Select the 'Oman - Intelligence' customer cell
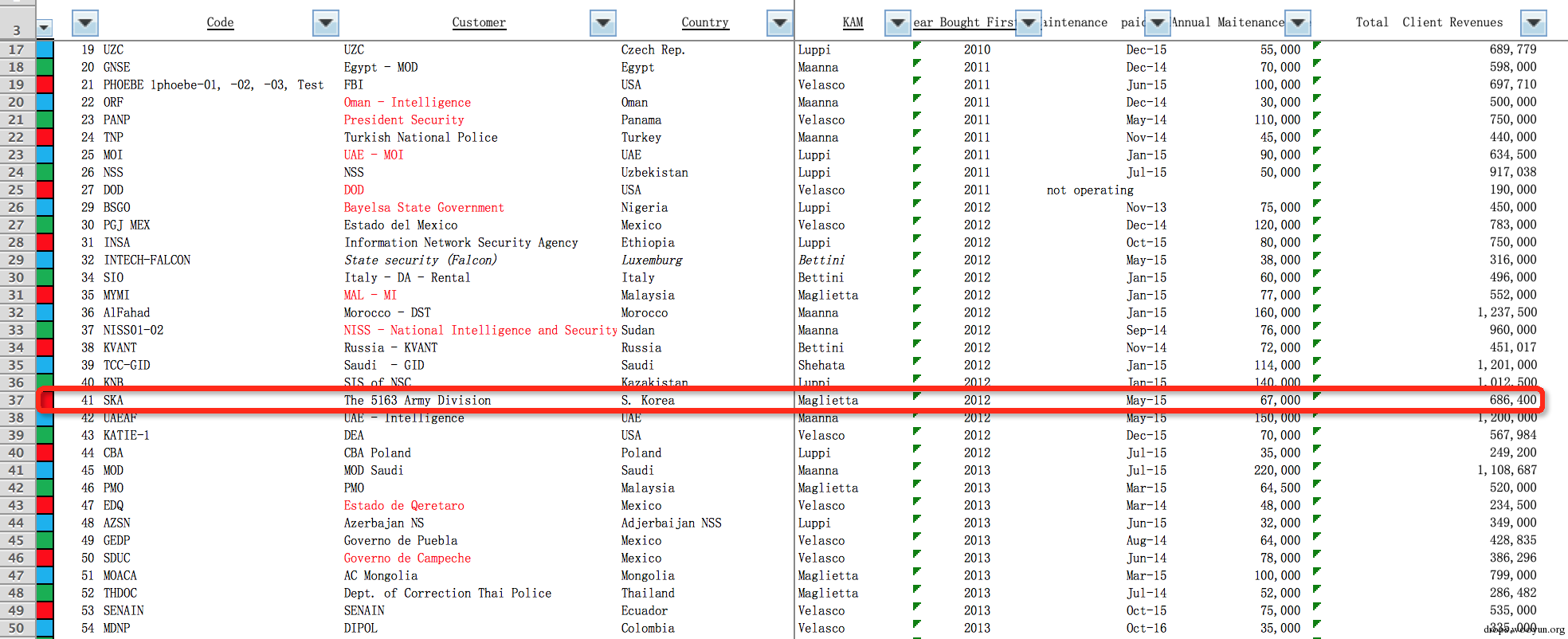This screenshot has width=1568, height=639. click(407, 102)
